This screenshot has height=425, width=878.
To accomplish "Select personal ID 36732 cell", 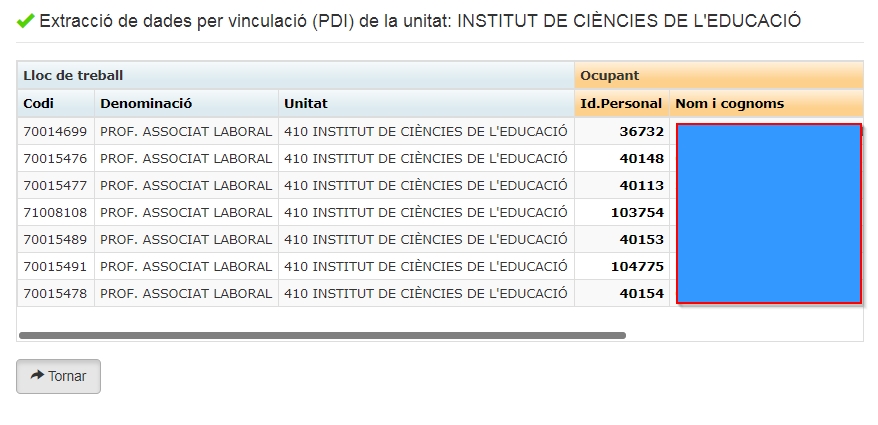I will [x=641, y=131].
